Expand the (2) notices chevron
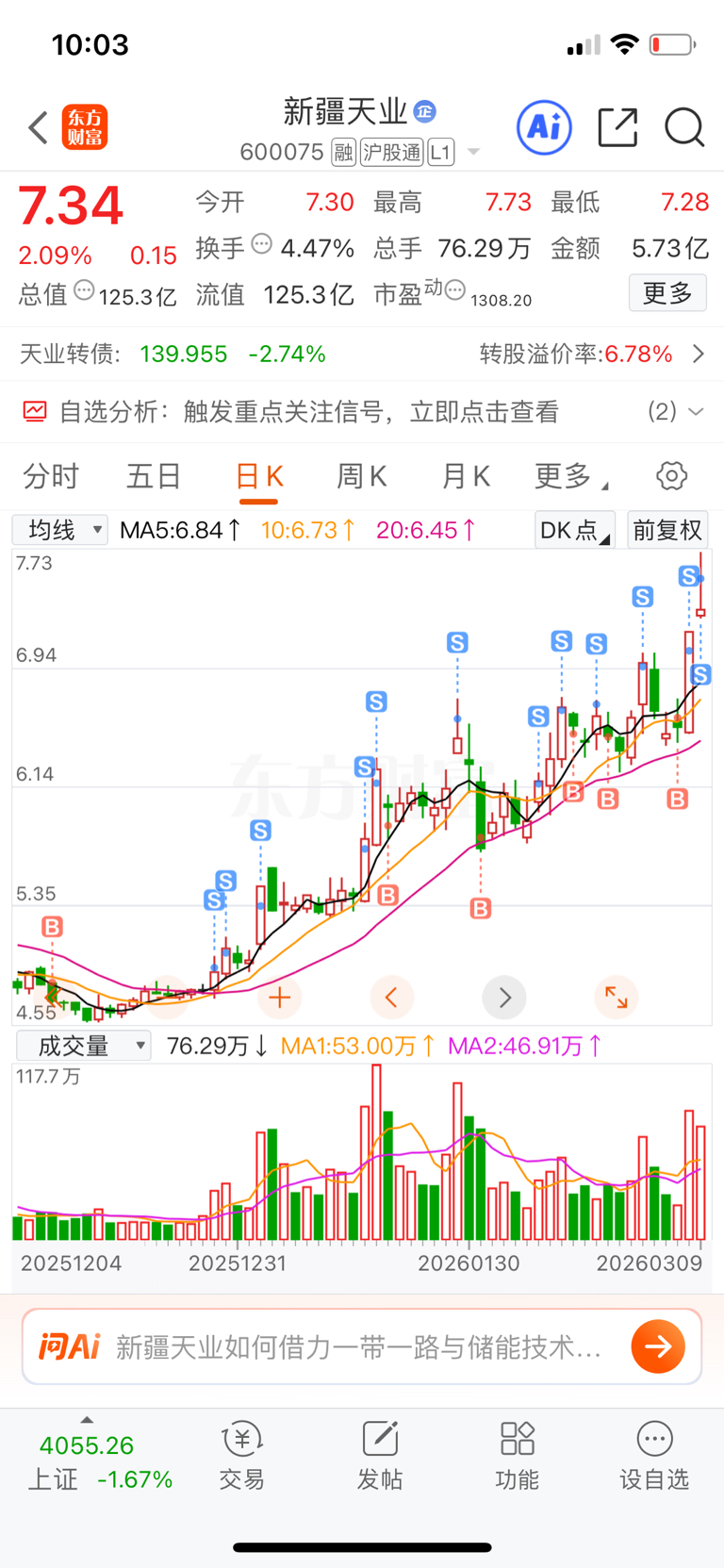This screenshot has height=1568, width=724. click(697, 412)
